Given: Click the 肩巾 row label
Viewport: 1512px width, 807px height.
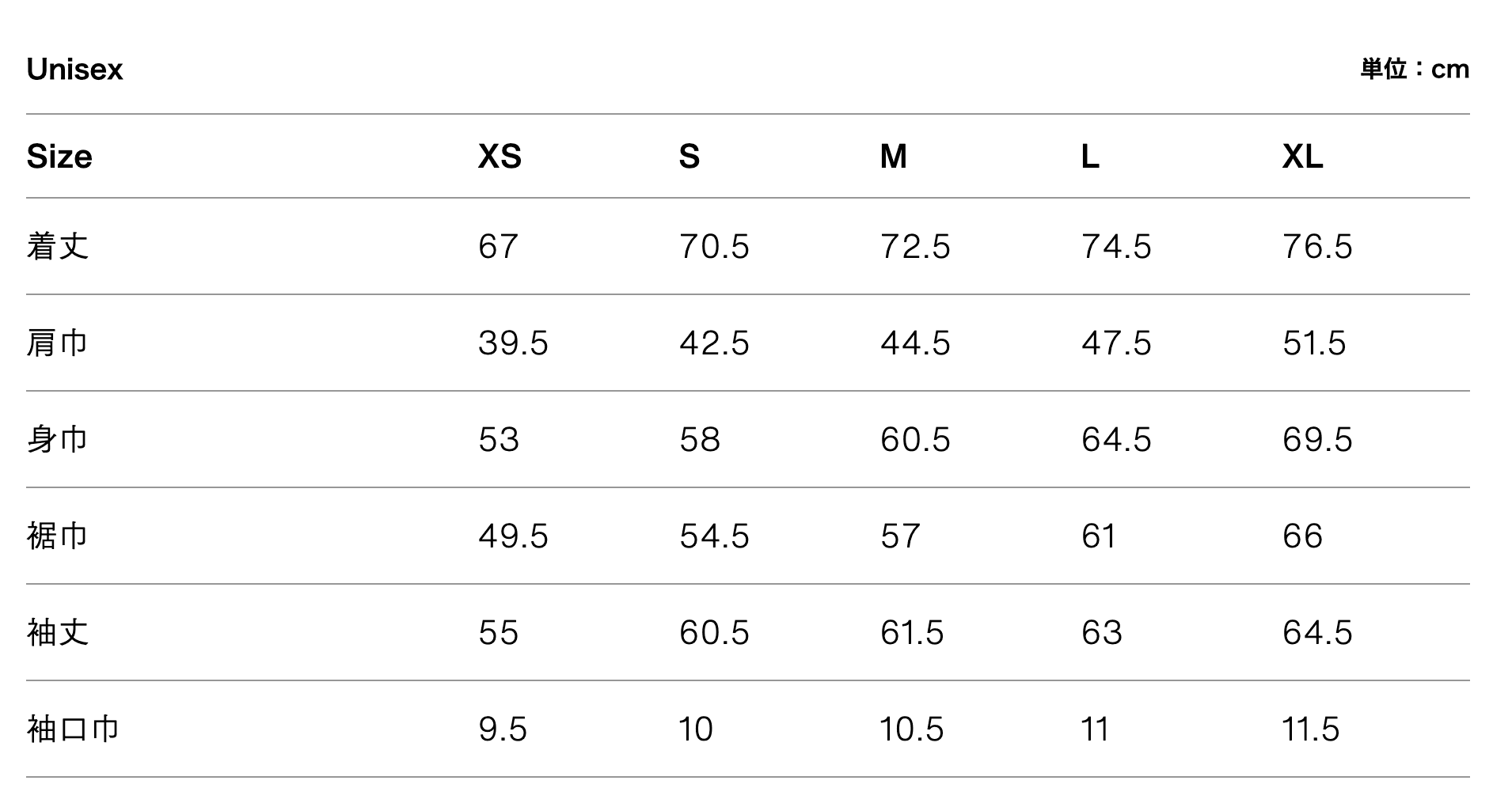Looking at the screenshot, I should (57, 343).
